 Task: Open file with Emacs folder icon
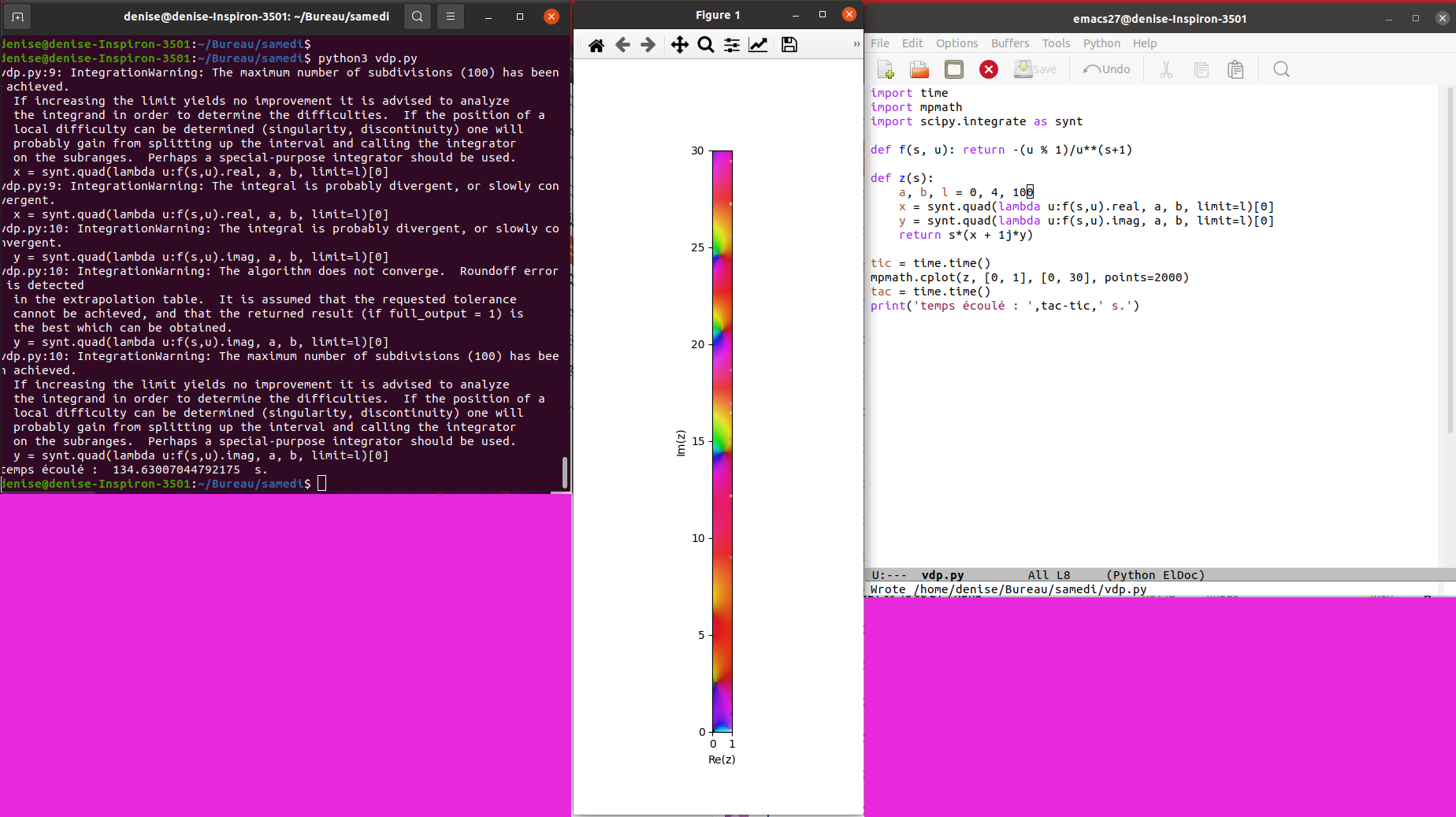click(x=919, y=70)
